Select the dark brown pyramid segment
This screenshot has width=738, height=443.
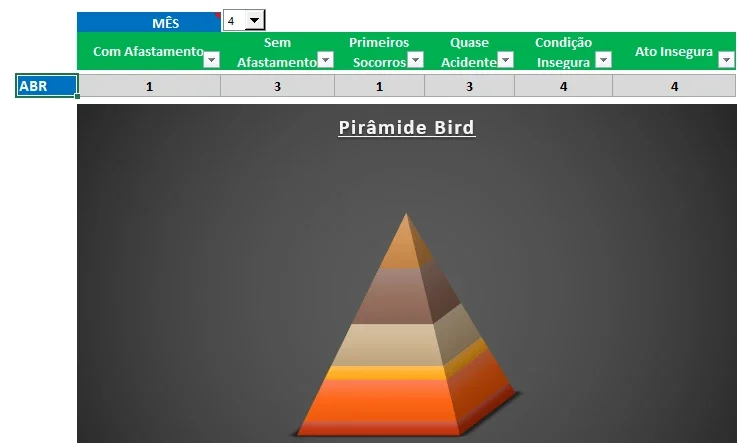(400, 296)
